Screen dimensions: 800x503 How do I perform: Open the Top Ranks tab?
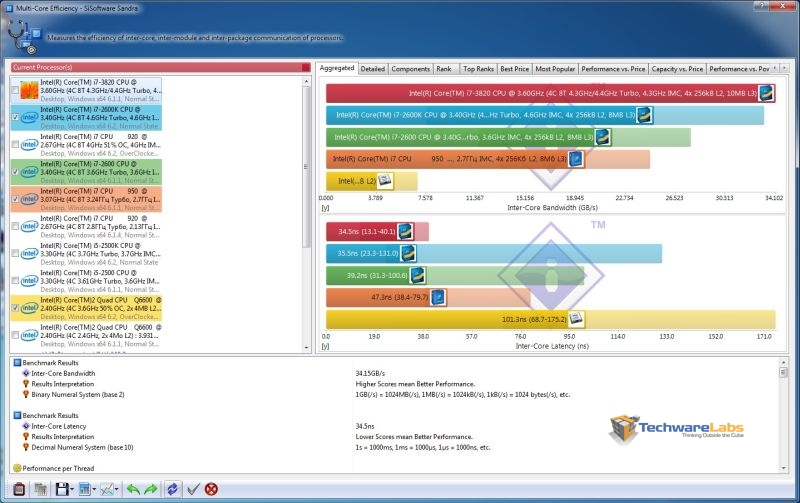click(479, 69)
